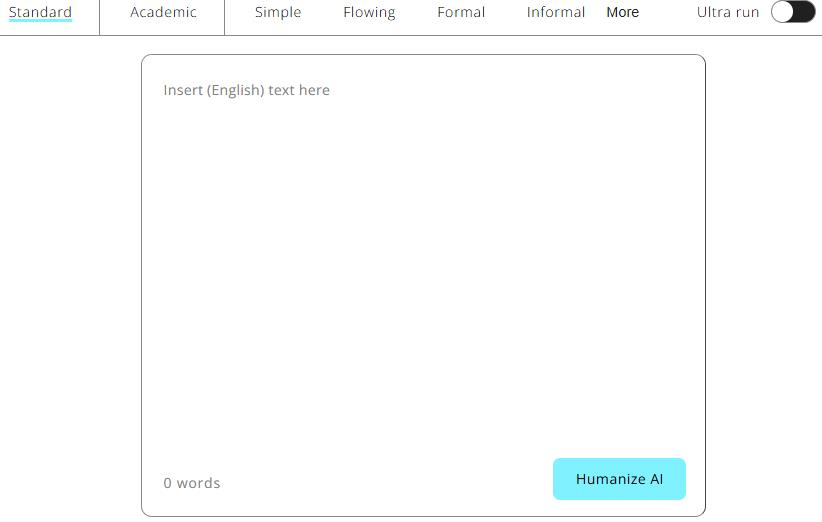
Task: Pick the Flowing writing style
Action: pyautogui.click(x=369, y=13)
